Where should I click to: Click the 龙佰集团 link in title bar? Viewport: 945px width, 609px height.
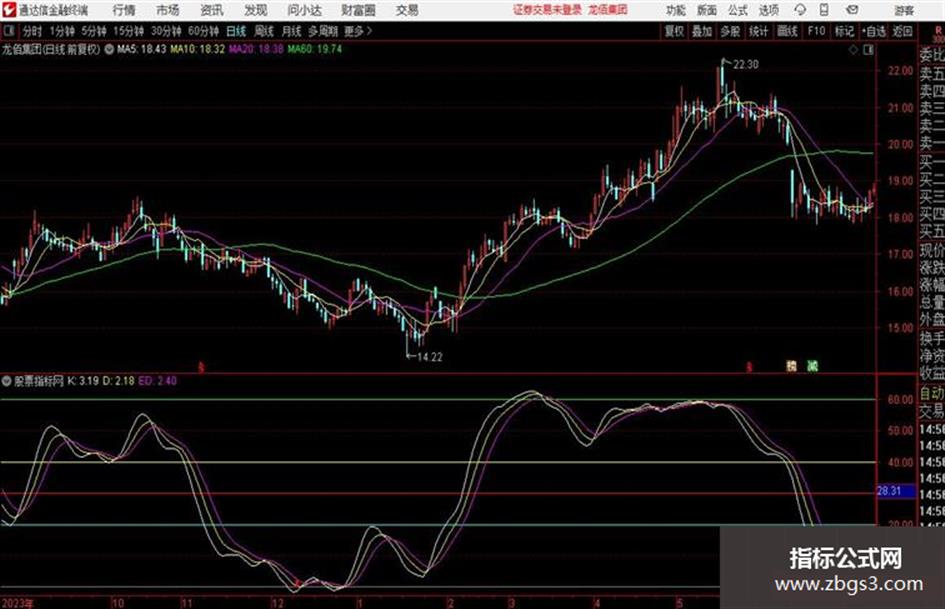(608, 10)
